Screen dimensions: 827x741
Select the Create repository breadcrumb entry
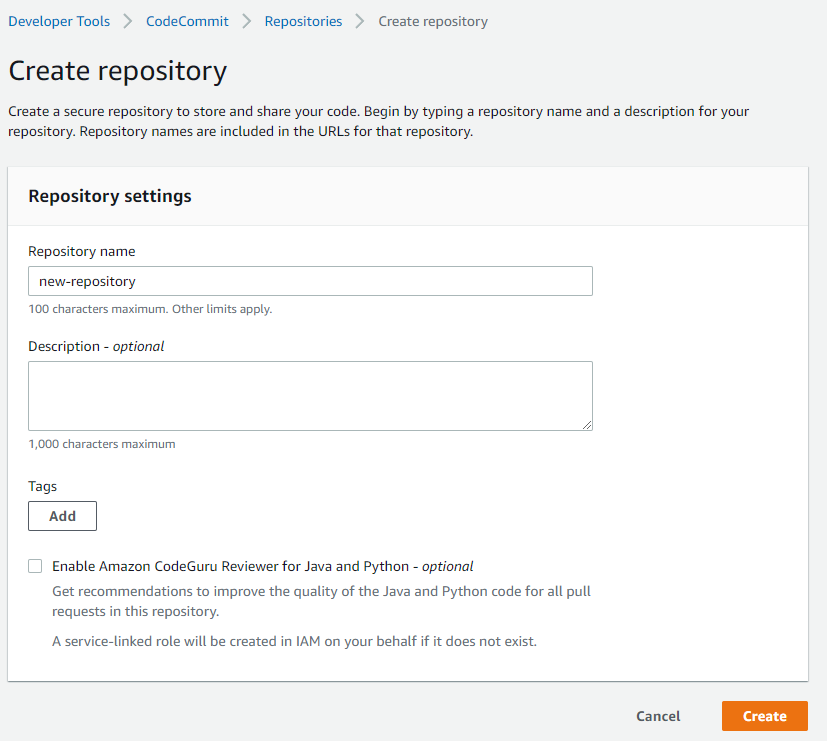tap(432, 21)
